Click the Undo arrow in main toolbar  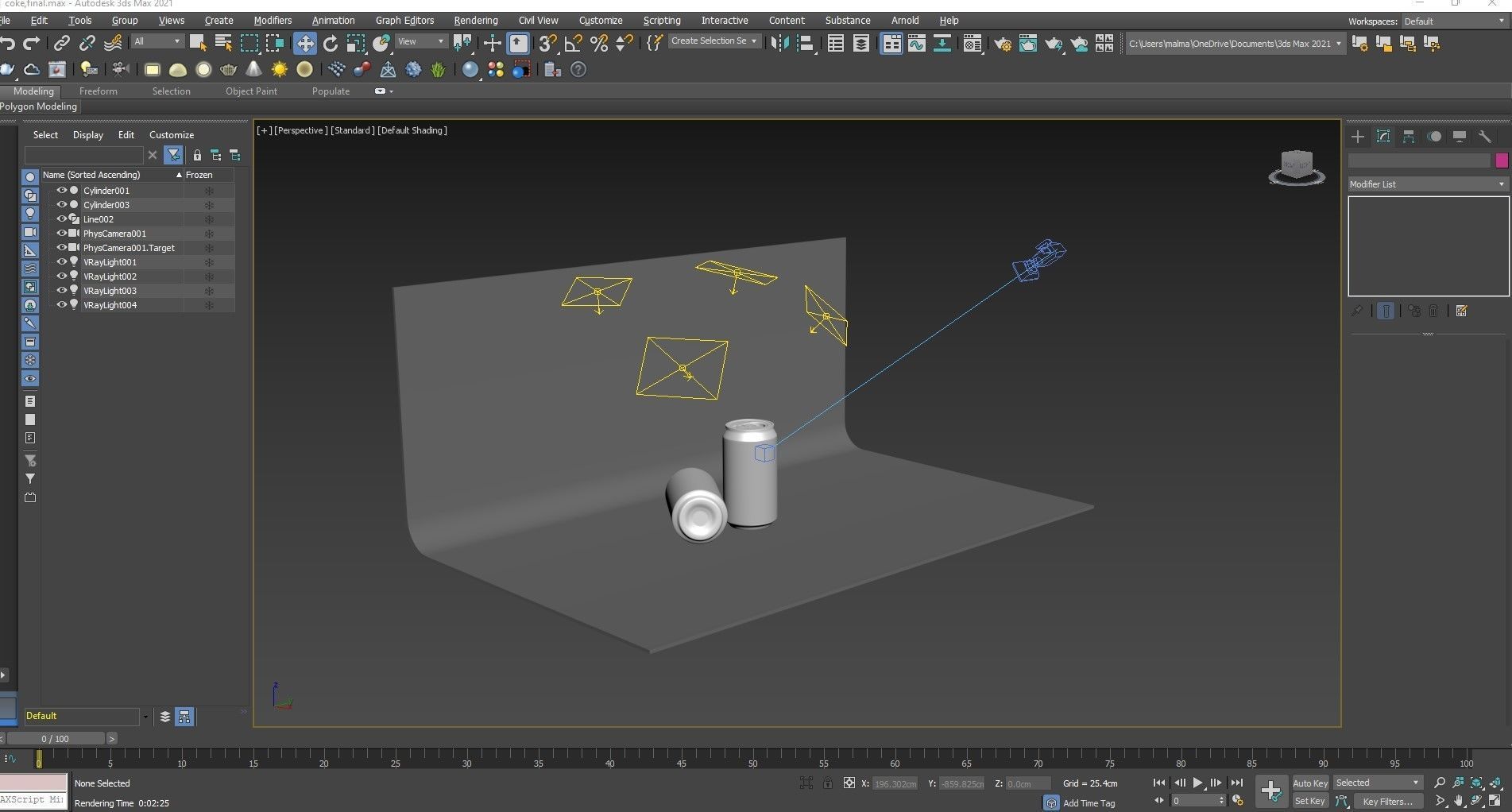click(x=8, y=43)
